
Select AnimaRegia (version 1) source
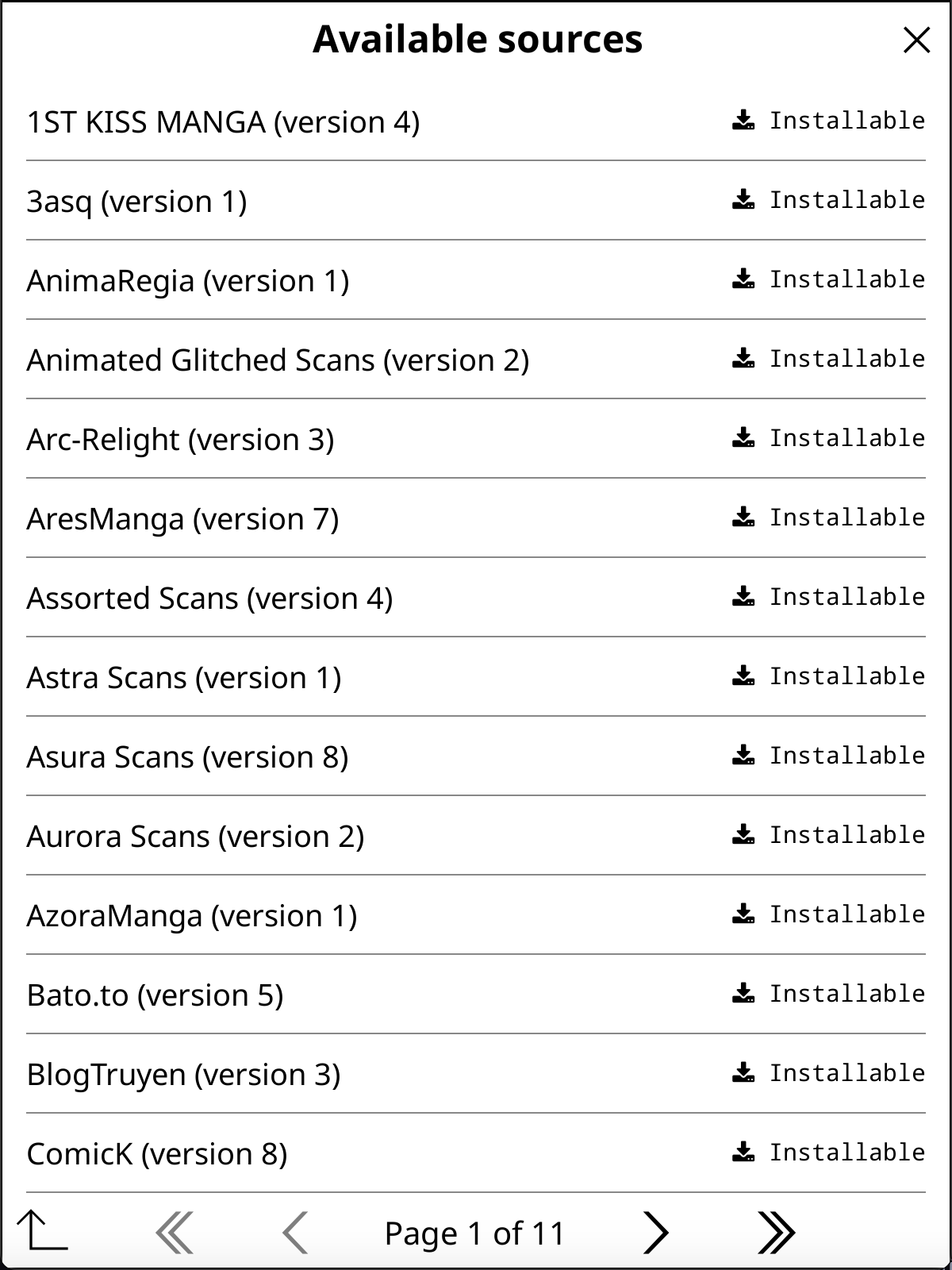click(x=188, y=281)
